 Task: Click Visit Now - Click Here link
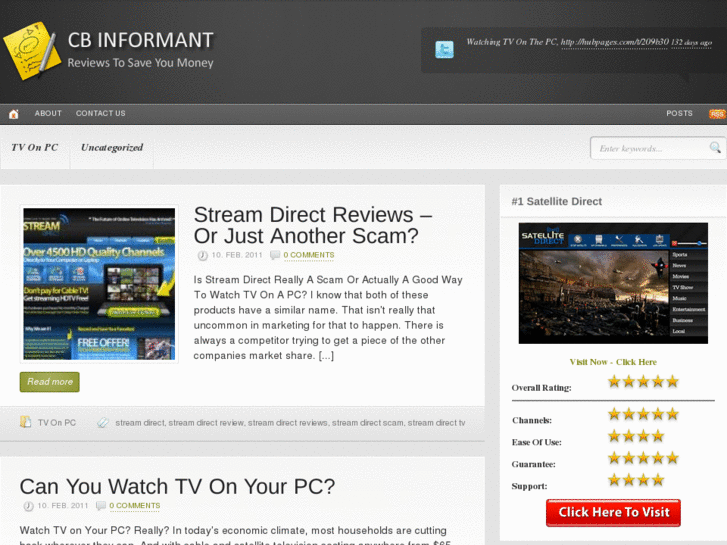(x=613, y=362)
